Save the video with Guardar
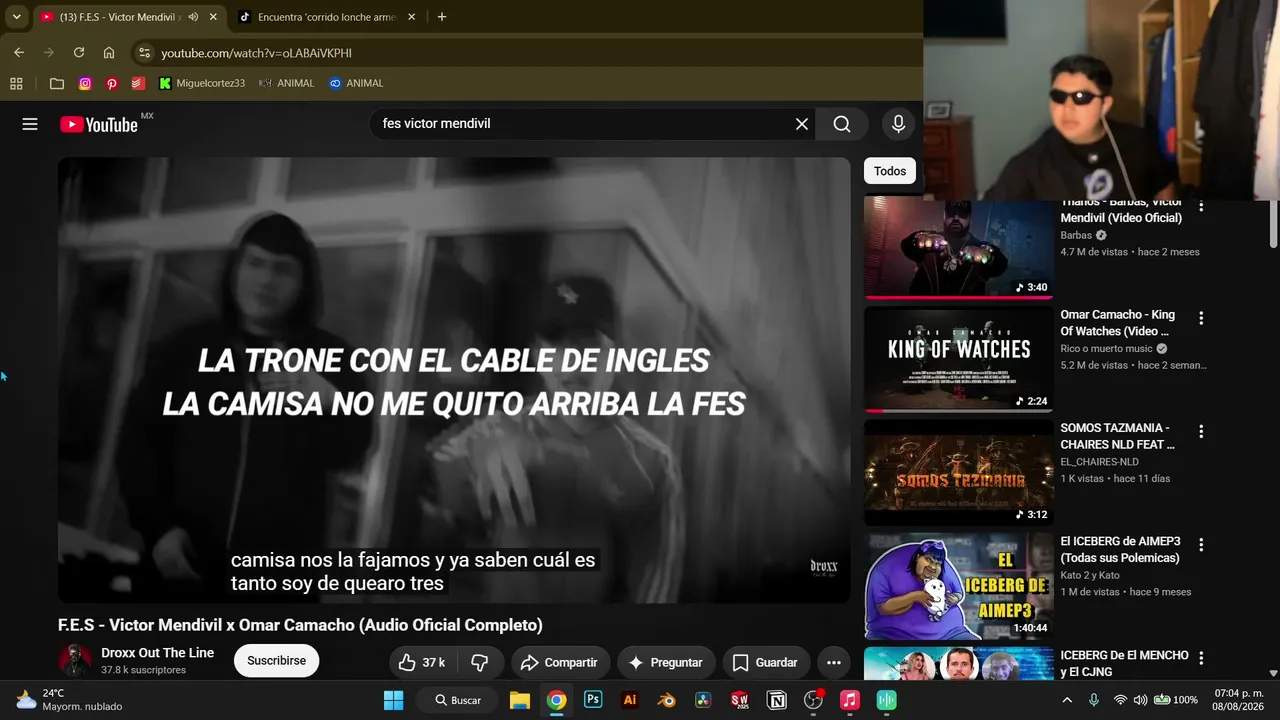This screenshot has width=1280, height=720. pyautogui.click(x=766, y=662)
